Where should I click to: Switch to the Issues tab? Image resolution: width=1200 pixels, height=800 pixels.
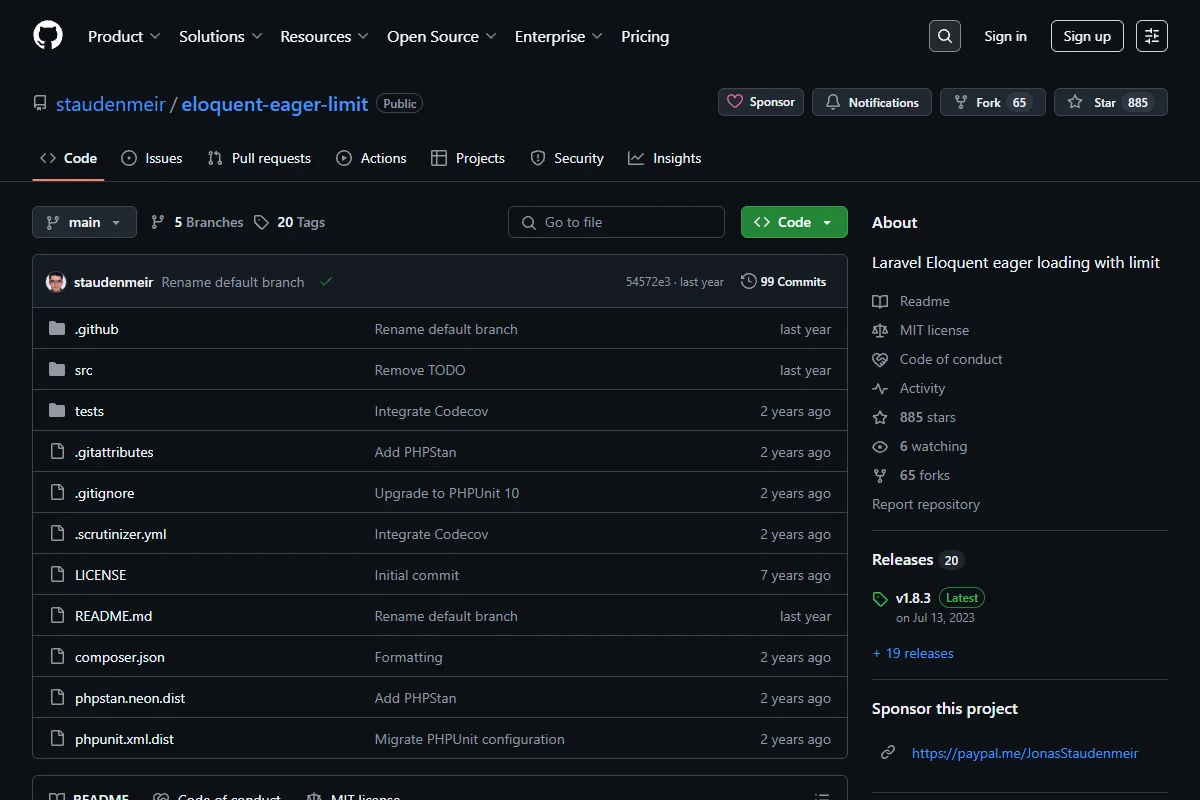[152, 158]
